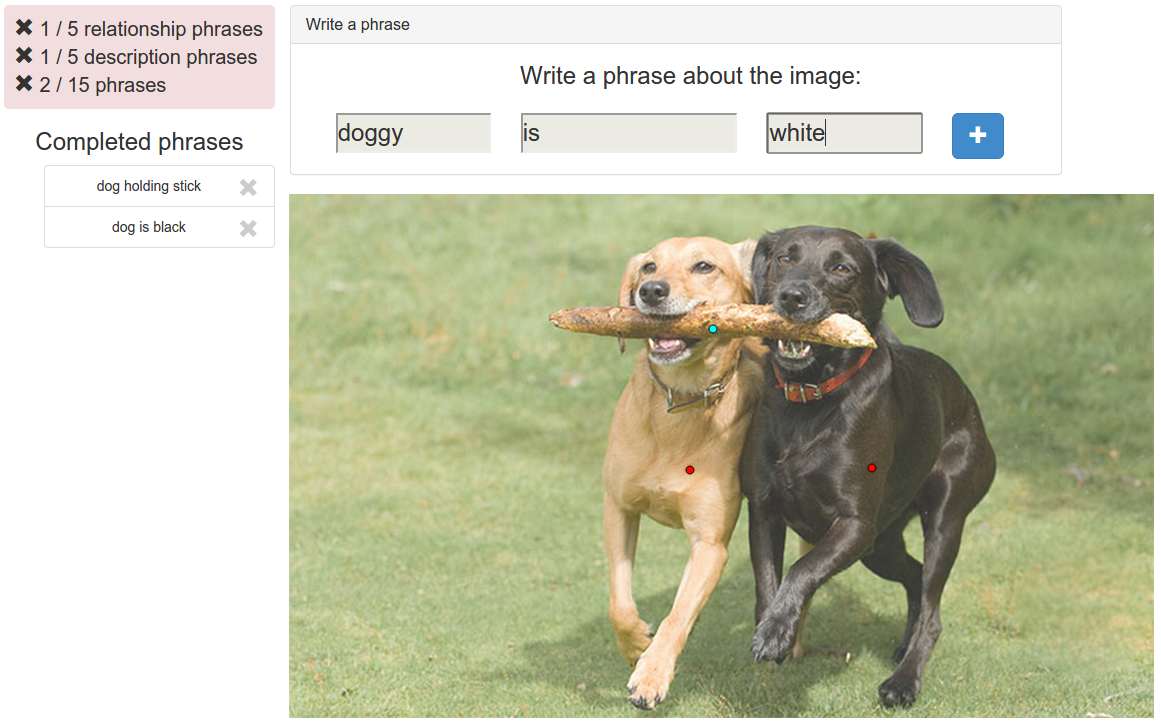Viewport: 1161px width, 721px height.
Task: Delete the "dog holding stick" phrase
Action: 248,187
